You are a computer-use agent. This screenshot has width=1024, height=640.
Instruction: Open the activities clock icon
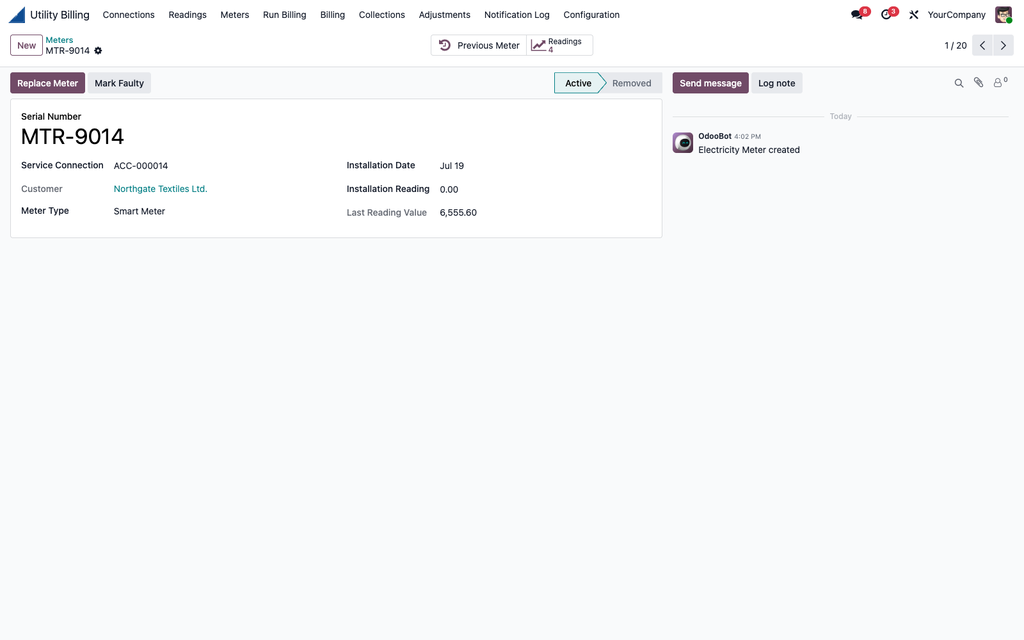(887, 14)
